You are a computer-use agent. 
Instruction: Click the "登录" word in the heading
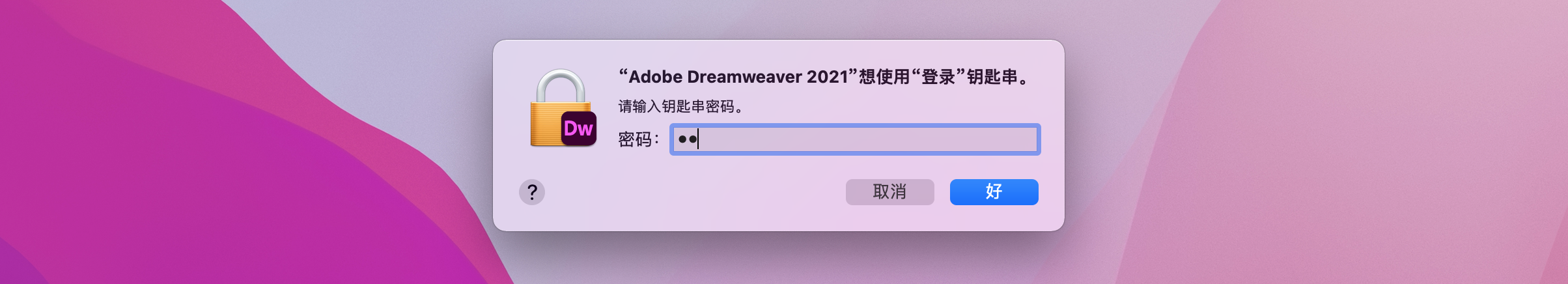click(938, 77)
